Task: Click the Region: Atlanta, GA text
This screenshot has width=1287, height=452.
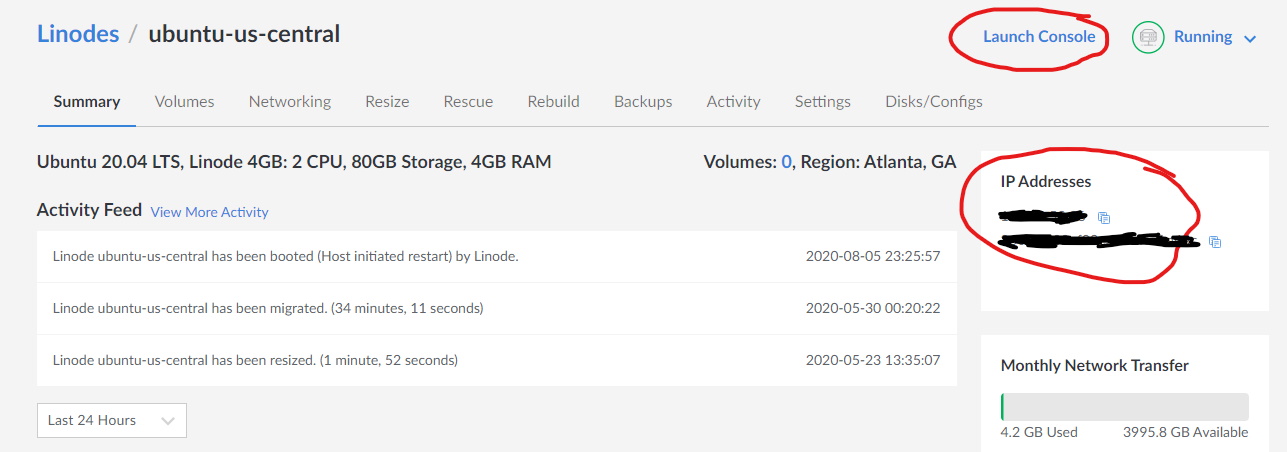Action: click(x=879, y=161)
